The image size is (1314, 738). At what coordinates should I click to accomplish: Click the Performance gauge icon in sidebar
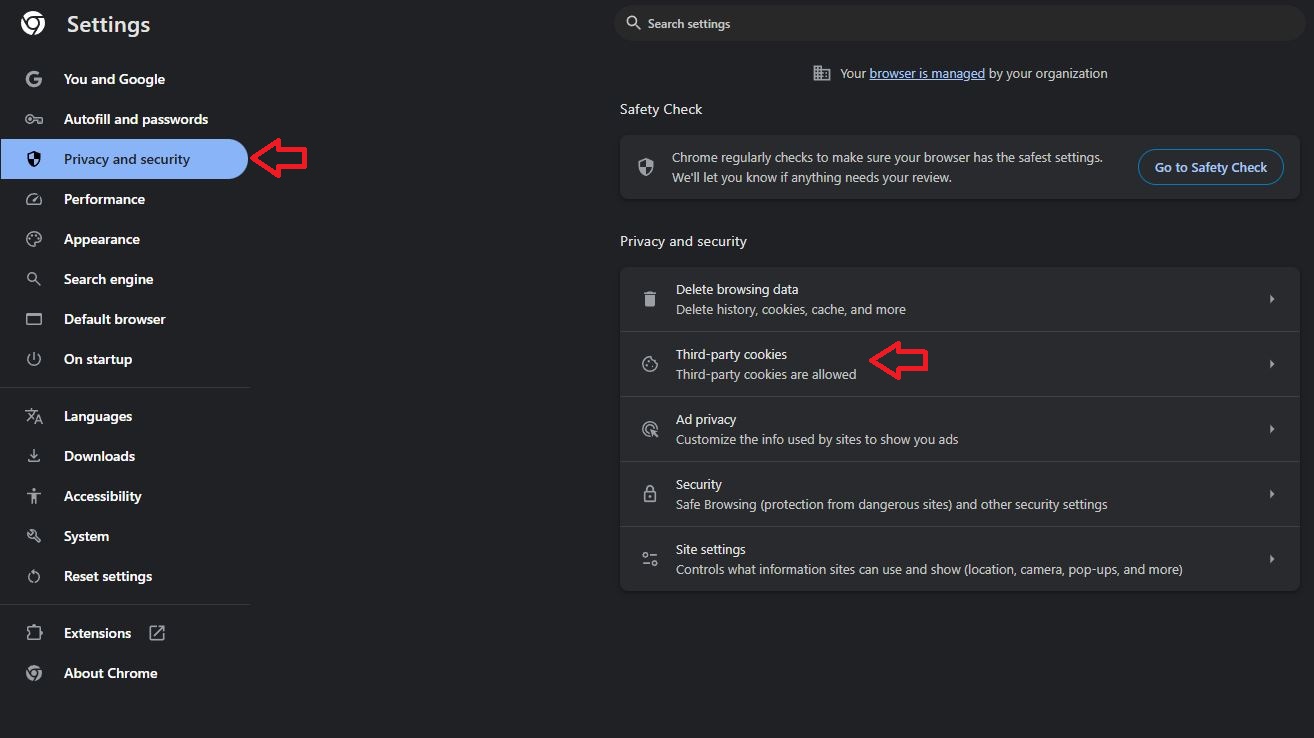[34, 199]
